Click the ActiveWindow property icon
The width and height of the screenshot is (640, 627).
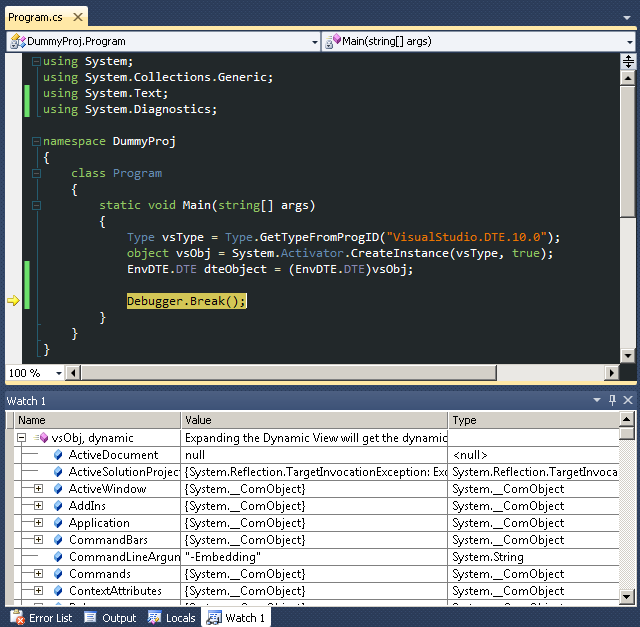(58, 489)
